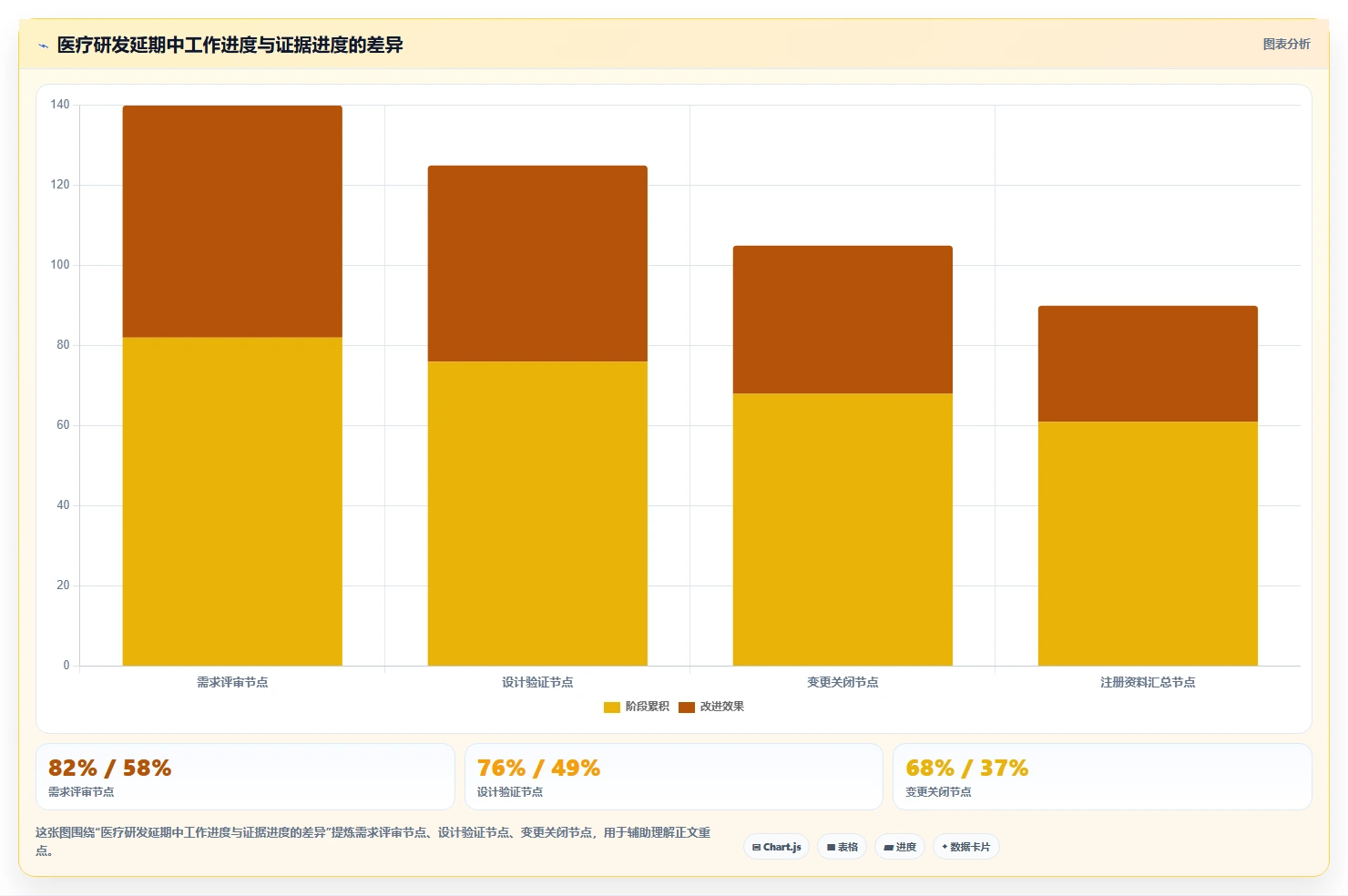Viewport: 1348px width, 896px height.
Task: Open the 82% / 58% data card
Action: pos(245,777)
